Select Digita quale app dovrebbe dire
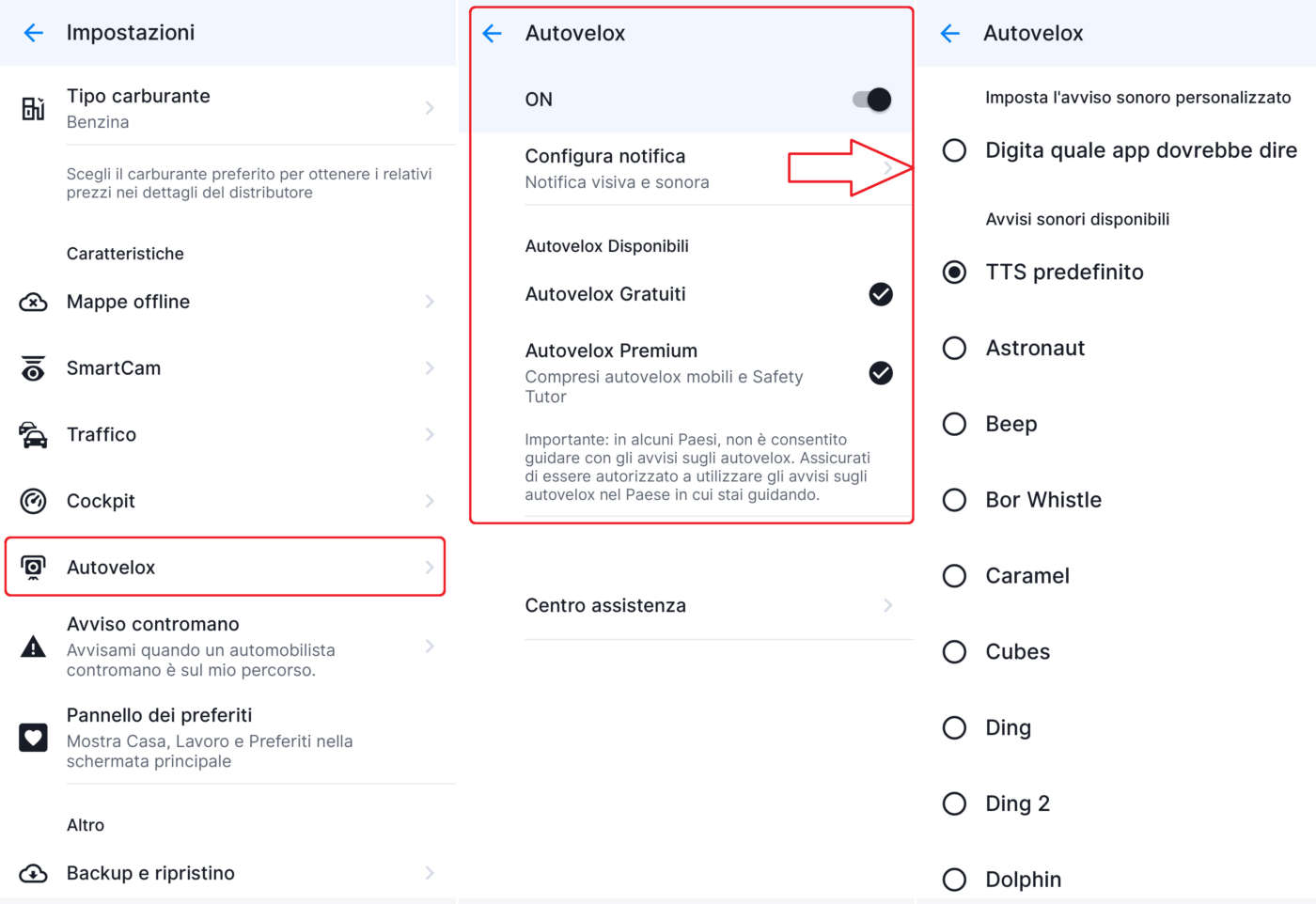This screenshot has width=1316, height=904. [x=954, y=150]
